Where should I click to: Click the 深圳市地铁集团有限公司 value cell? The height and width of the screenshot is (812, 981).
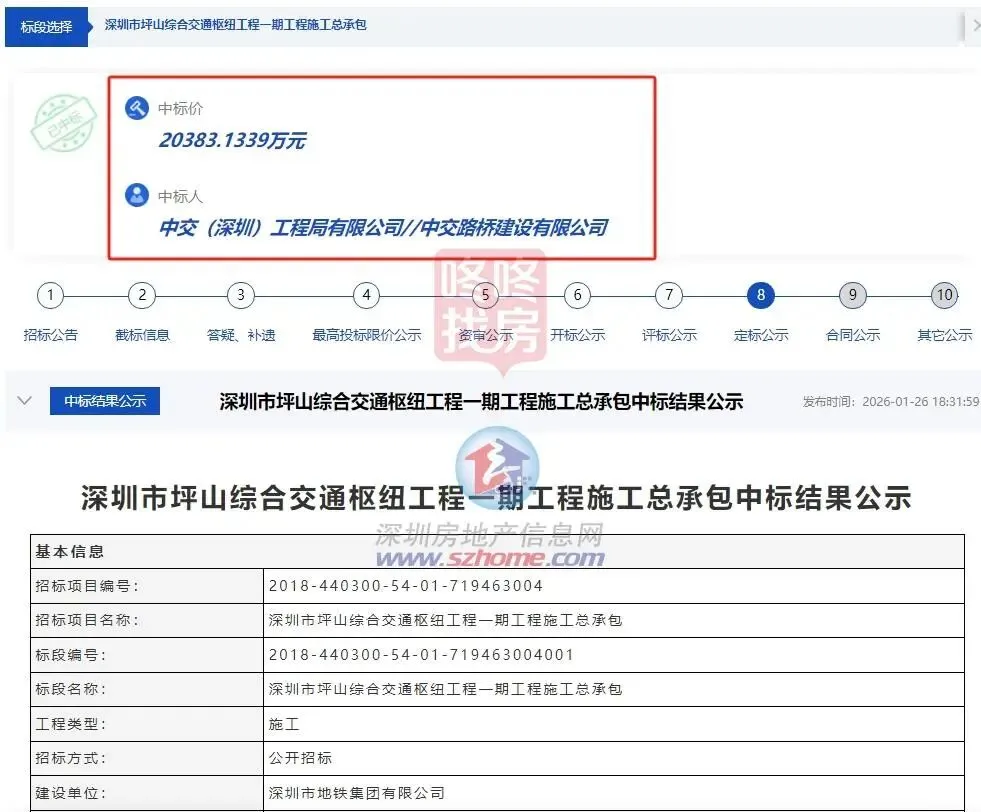[x=614, y=793]
